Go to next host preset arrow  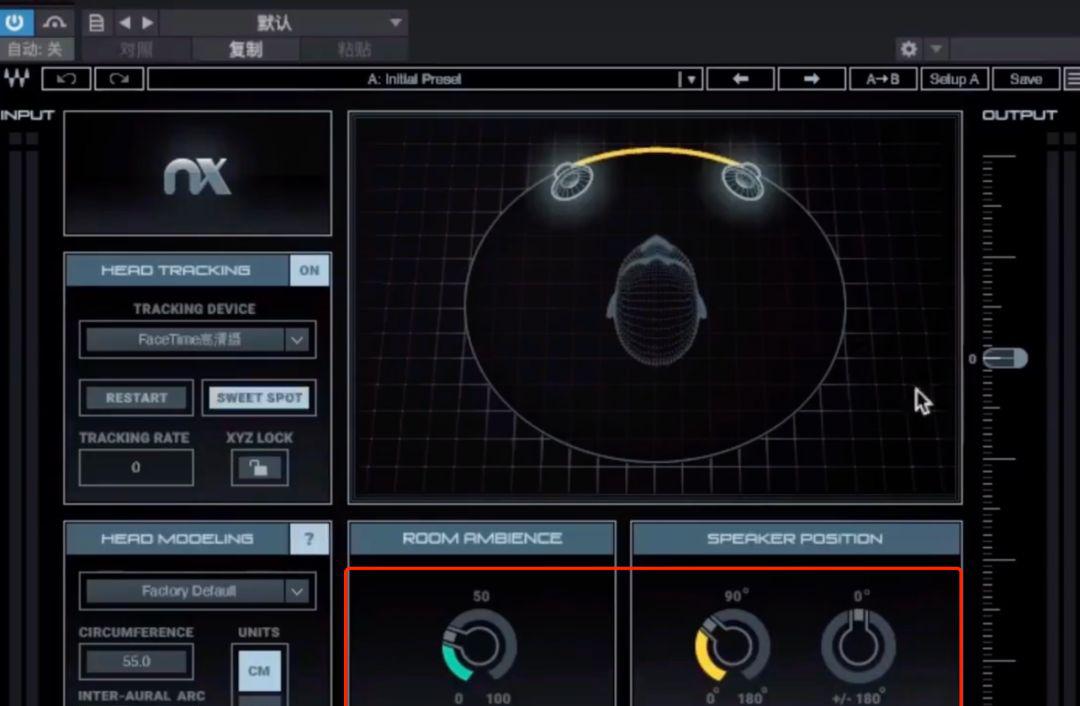tap(147, 23)
